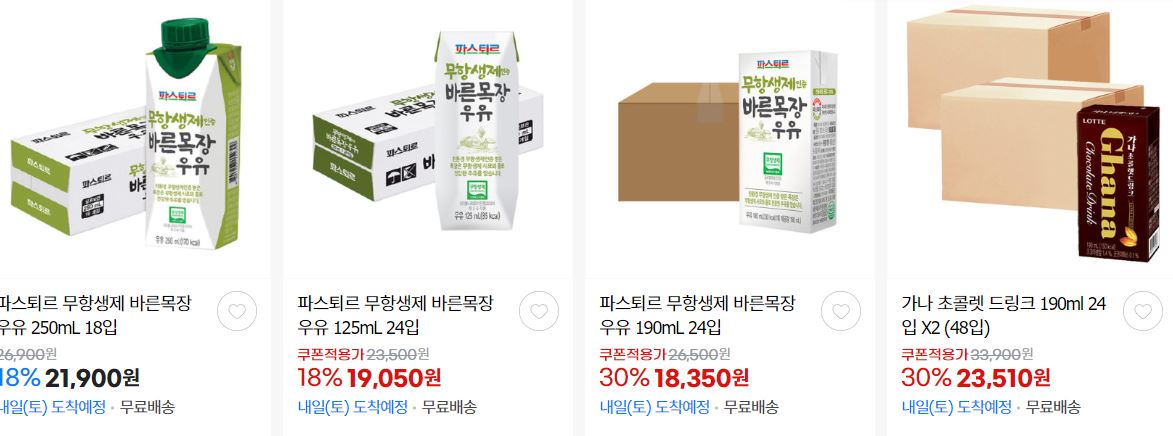Select the 23,510원 discounted price
The width and height of the screenshot is (1173, 436).
(x=1003, y=378)
